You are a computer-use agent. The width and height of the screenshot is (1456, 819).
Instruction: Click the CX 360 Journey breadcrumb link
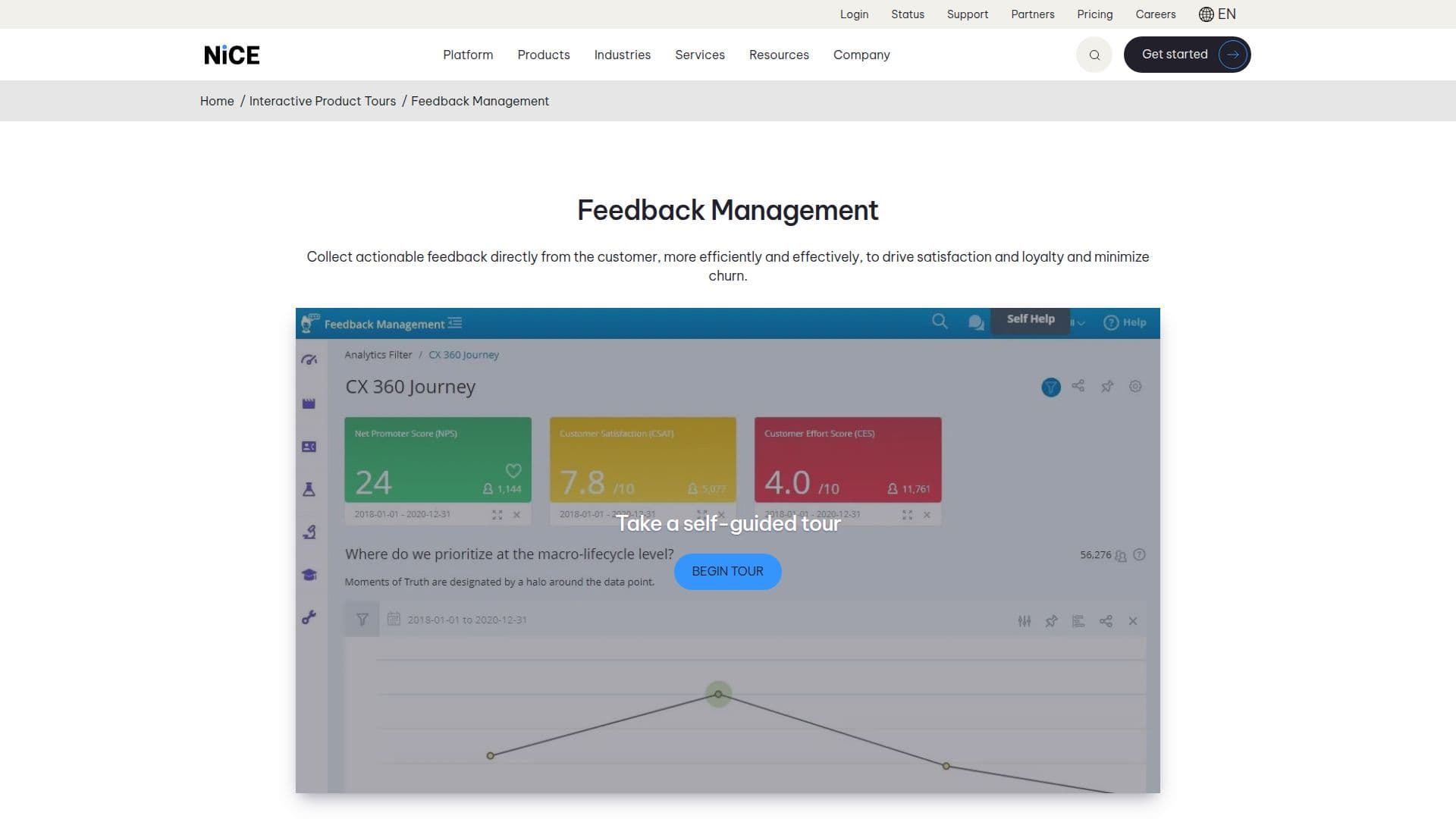coord(464,355)
